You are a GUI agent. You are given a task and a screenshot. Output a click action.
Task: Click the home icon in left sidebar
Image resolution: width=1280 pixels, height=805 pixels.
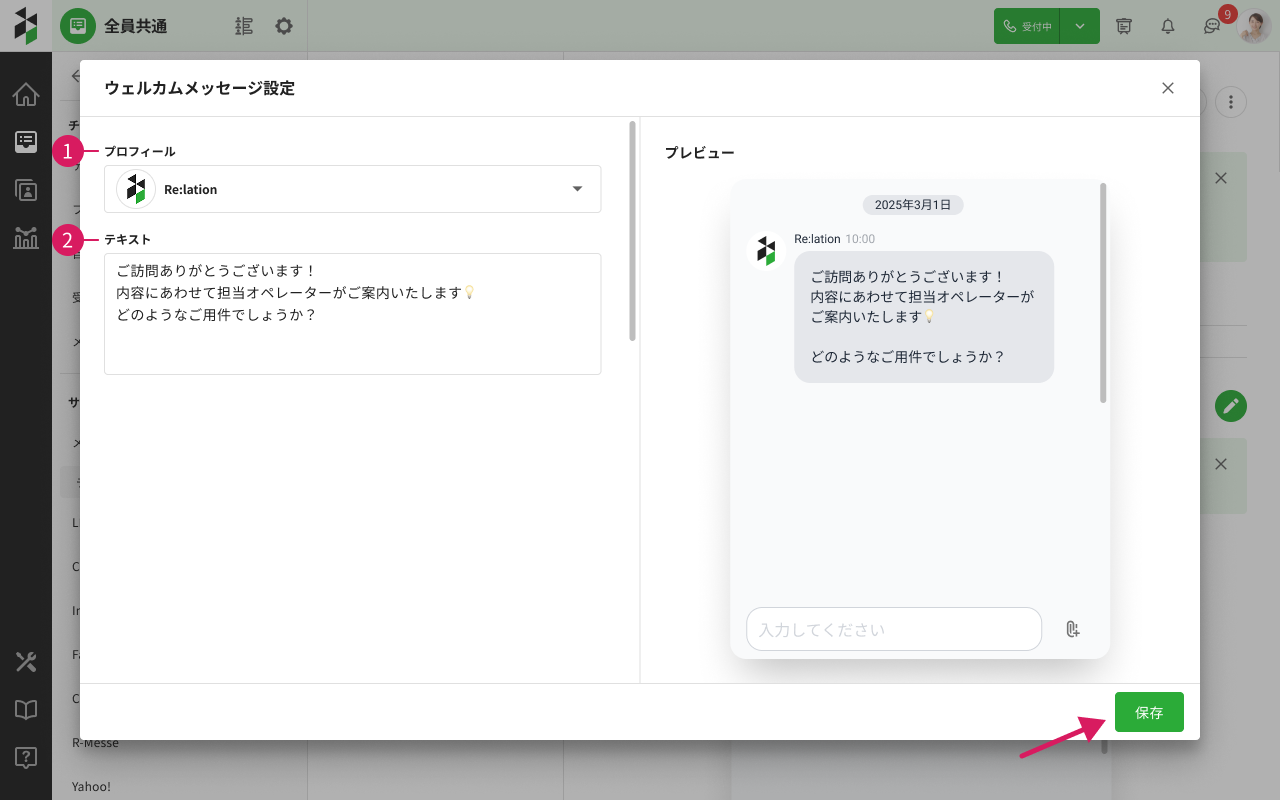(26, 95)
